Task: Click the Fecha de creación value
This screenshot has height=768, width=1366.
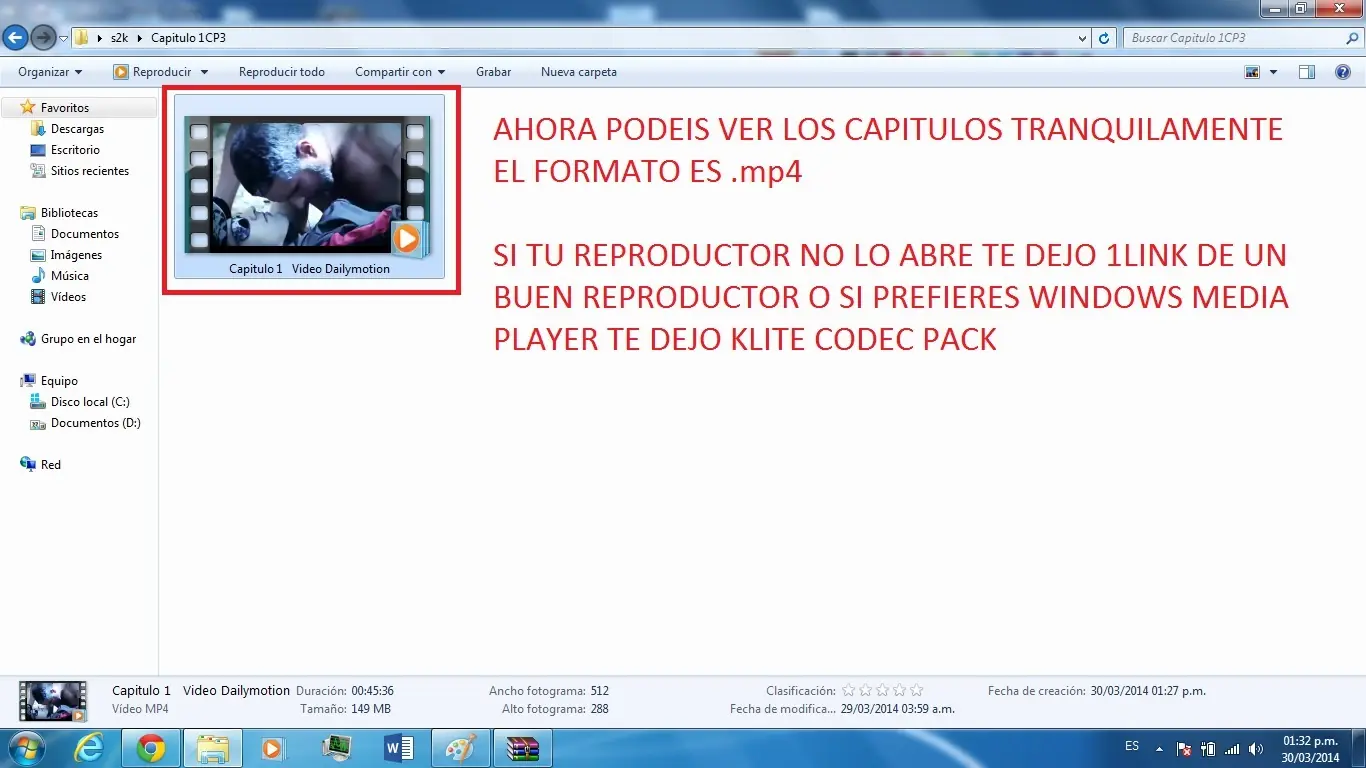Action: [x=1148, y=691]
